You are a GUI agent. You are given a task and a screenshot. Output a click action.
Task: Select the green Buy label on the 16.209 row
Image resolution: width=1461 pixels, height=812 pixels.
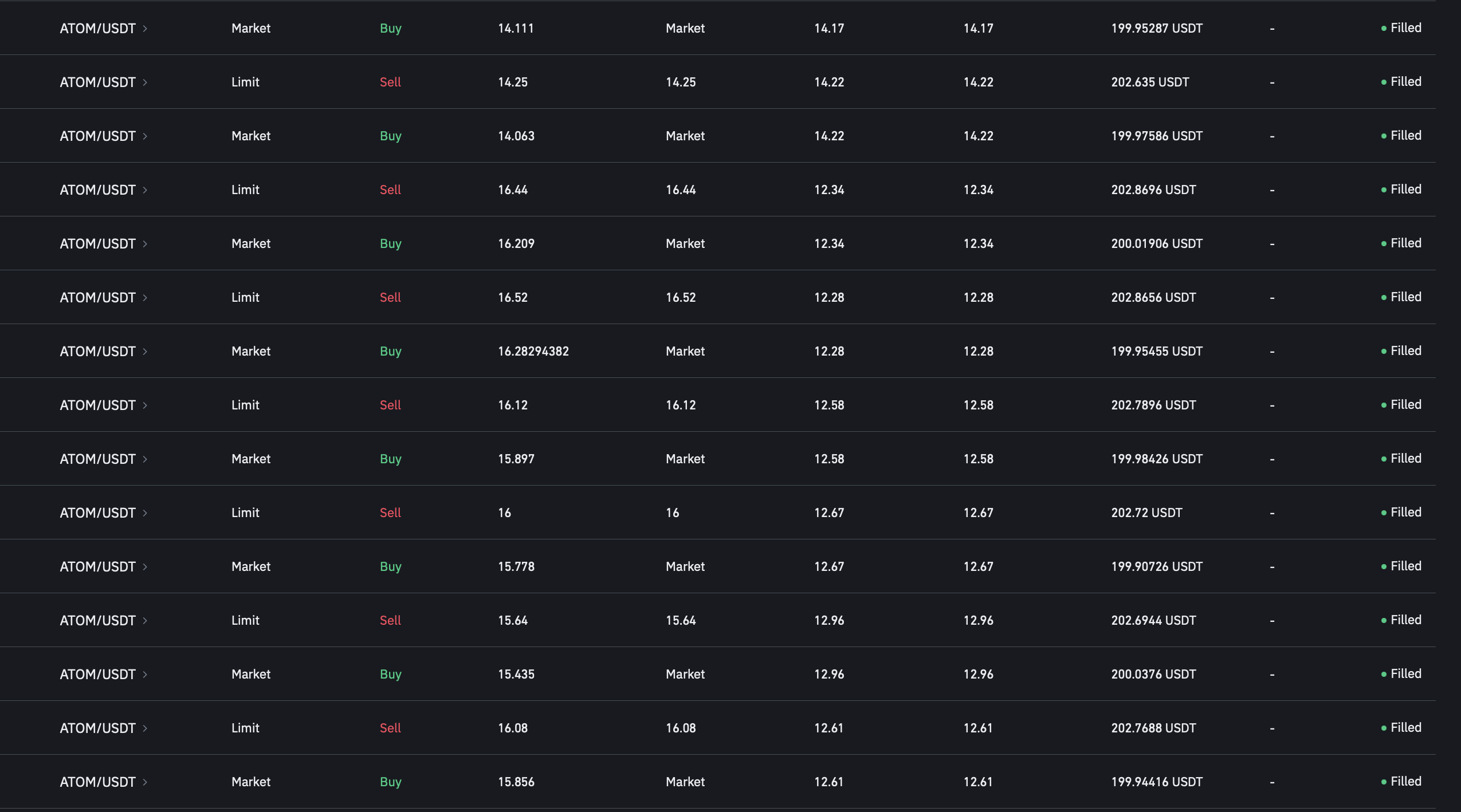(x=391, y=243)
